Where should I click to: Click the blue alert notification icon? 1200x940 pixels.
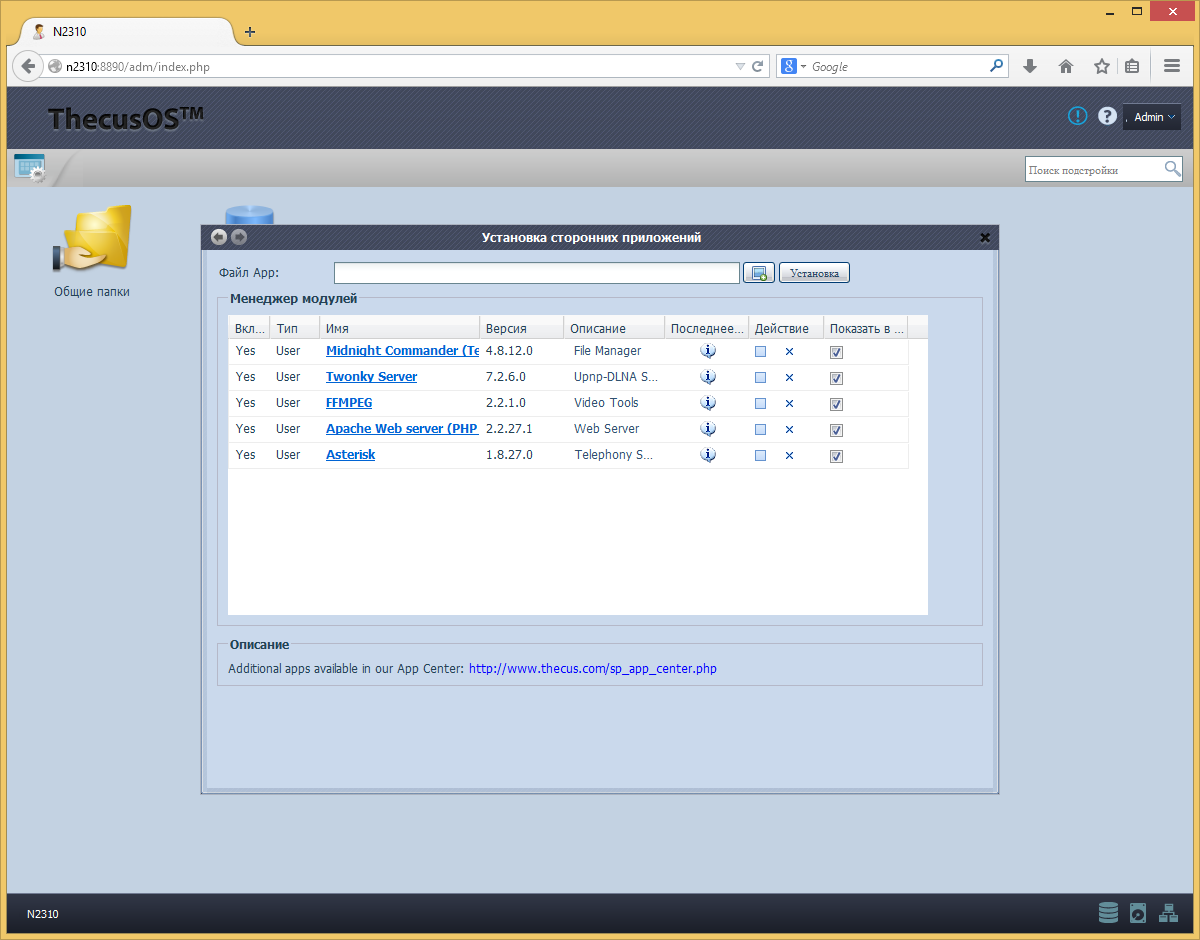pyautogui.click(x=1077, y=116)
